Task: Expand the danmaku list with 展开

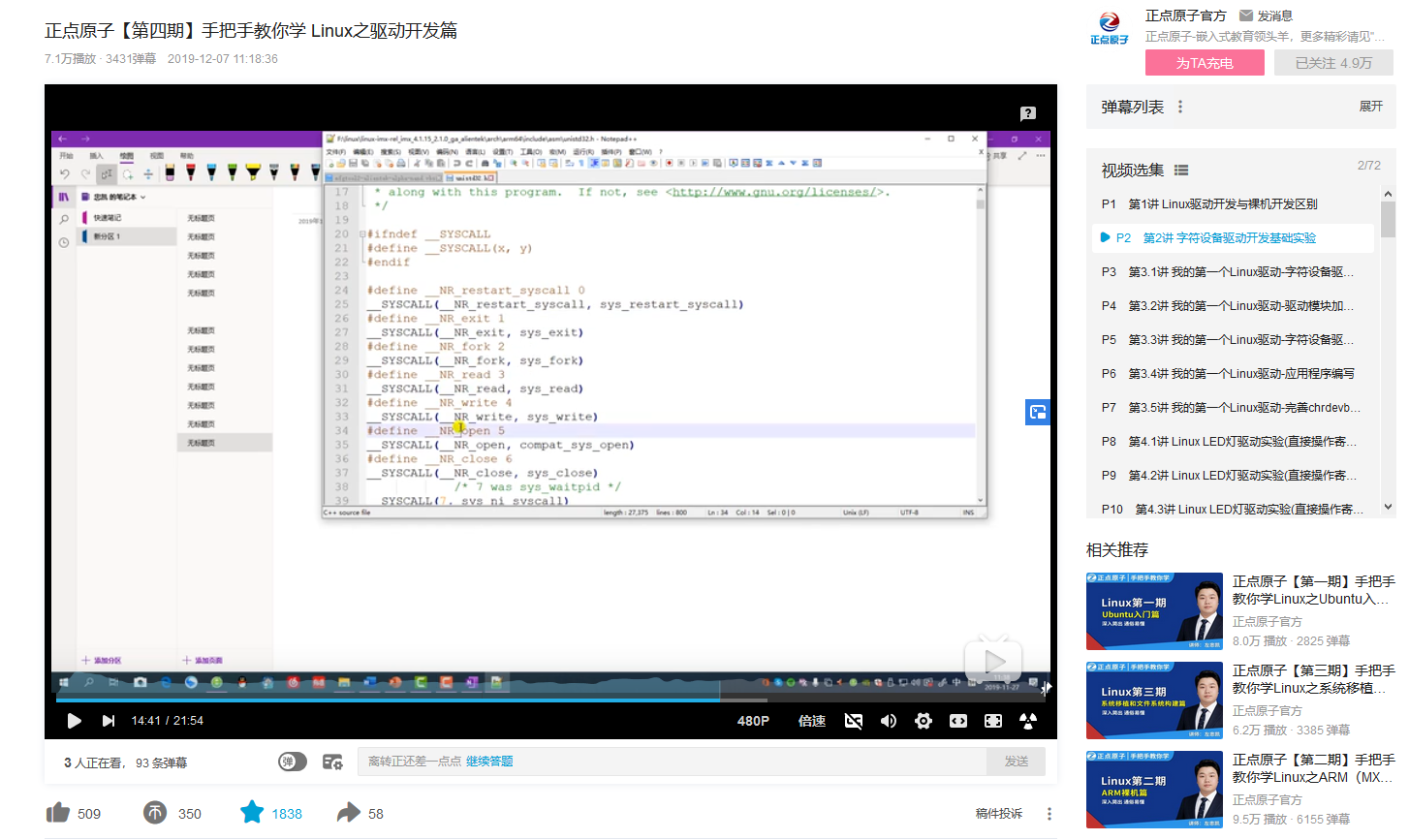Action: coord(1371,107)
